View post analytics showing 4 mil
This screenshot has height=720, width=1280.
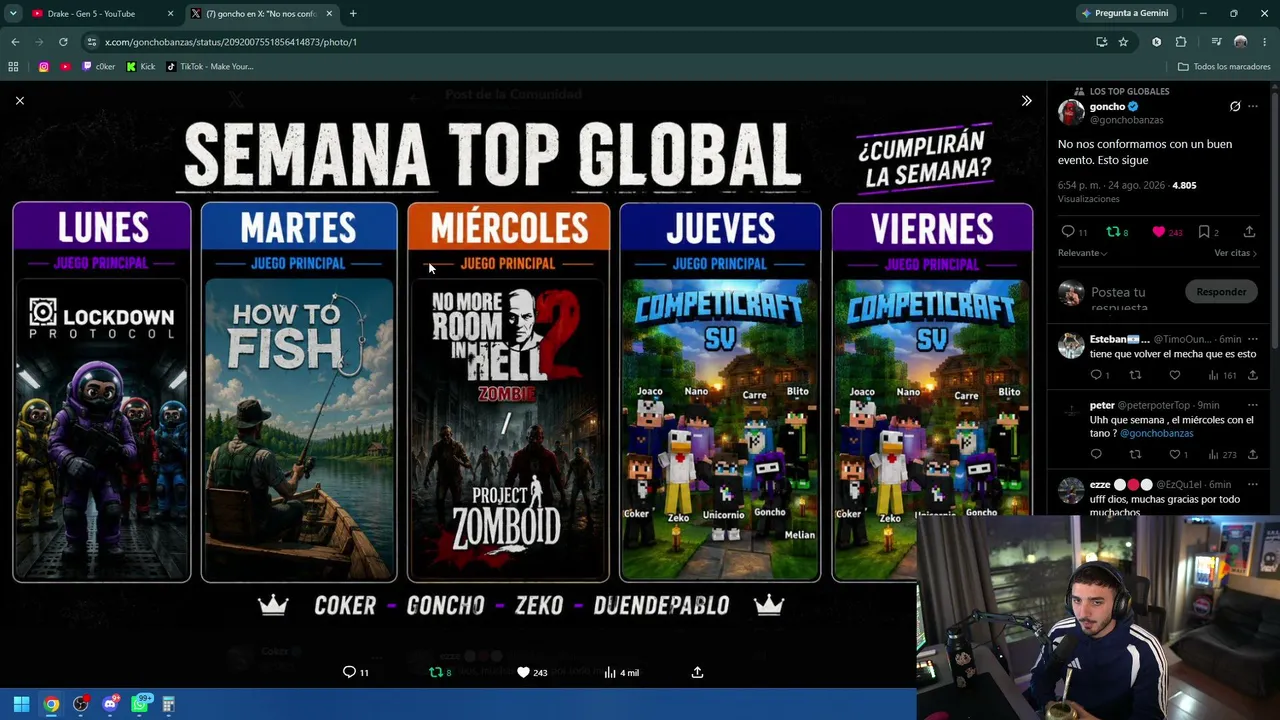tap(620, 672)
